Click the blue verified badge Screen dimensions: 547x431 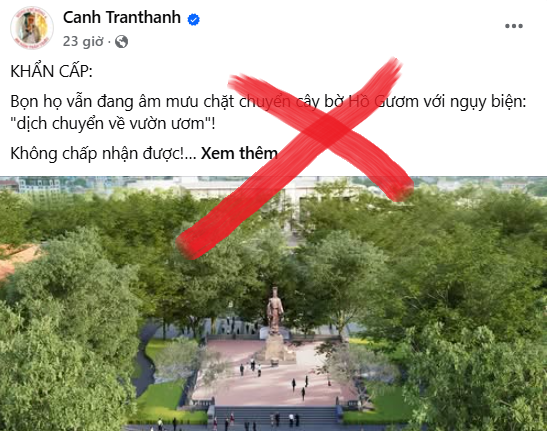point(194,19)
